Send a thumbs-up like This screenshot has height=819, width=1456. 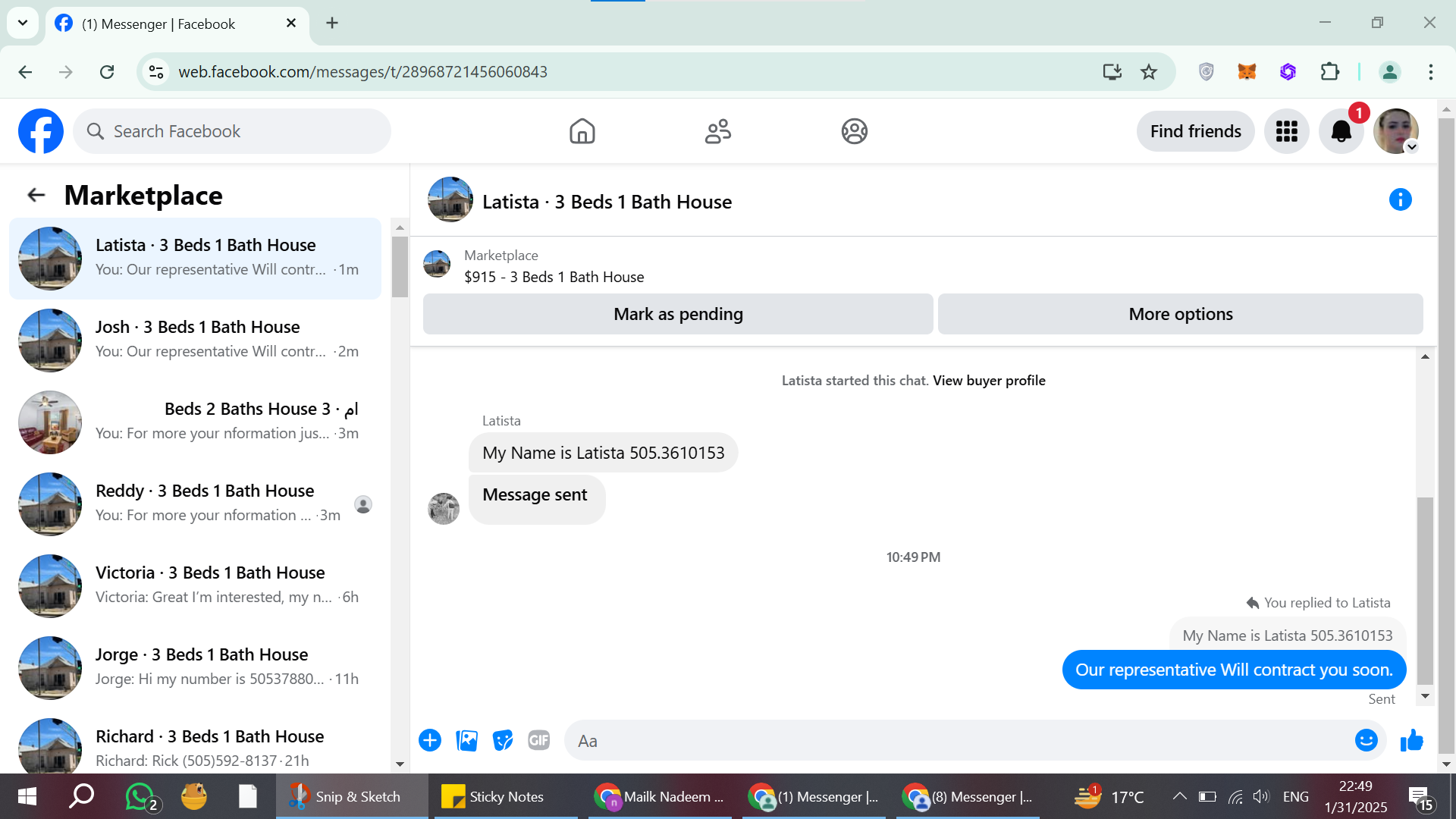(1412, 740)
